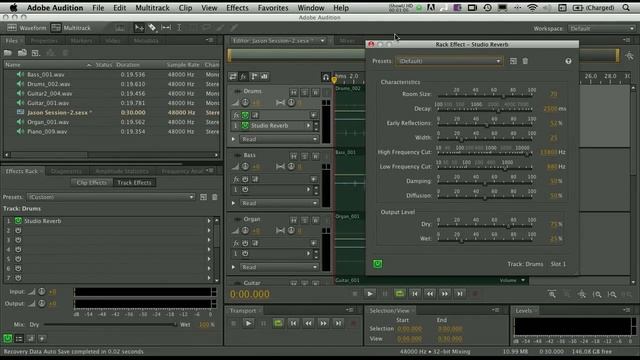Open the Wi-Fi menu bar icon

click(532, 8)
